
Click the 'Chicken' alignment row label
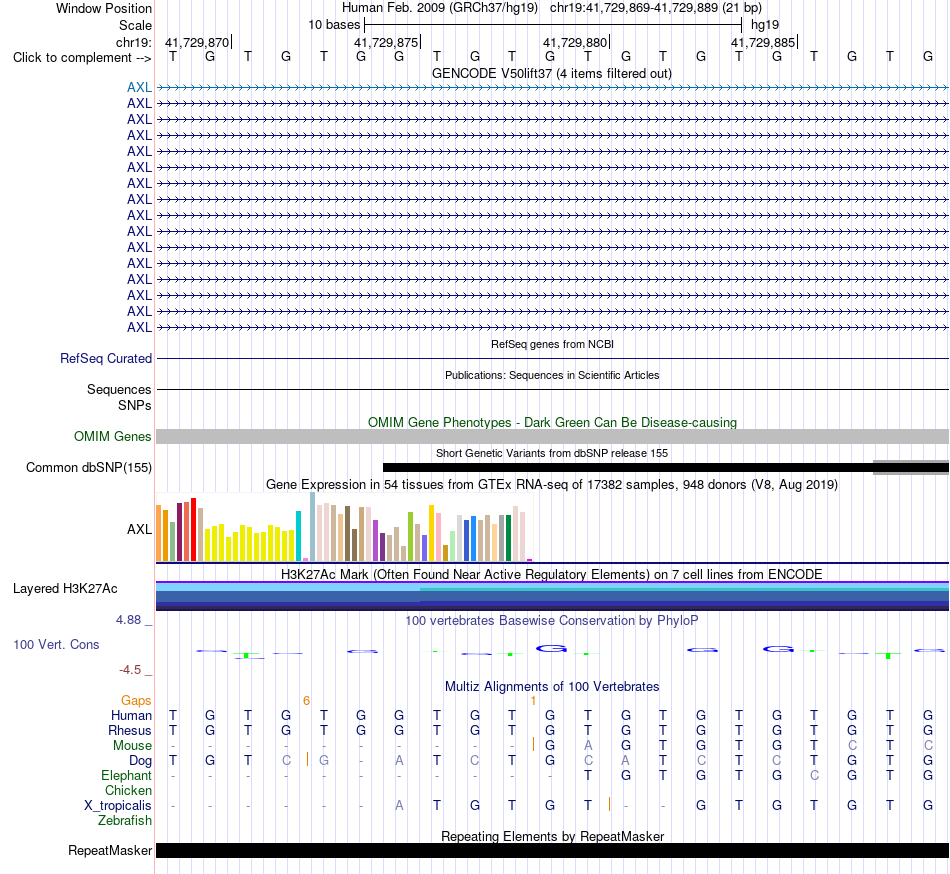click(128, 790)
